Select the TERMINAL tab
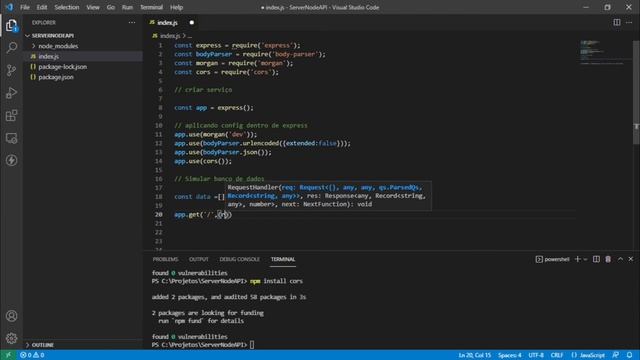Image resolution: width=640 pixels, height=360 pixels. pos(283,259)
